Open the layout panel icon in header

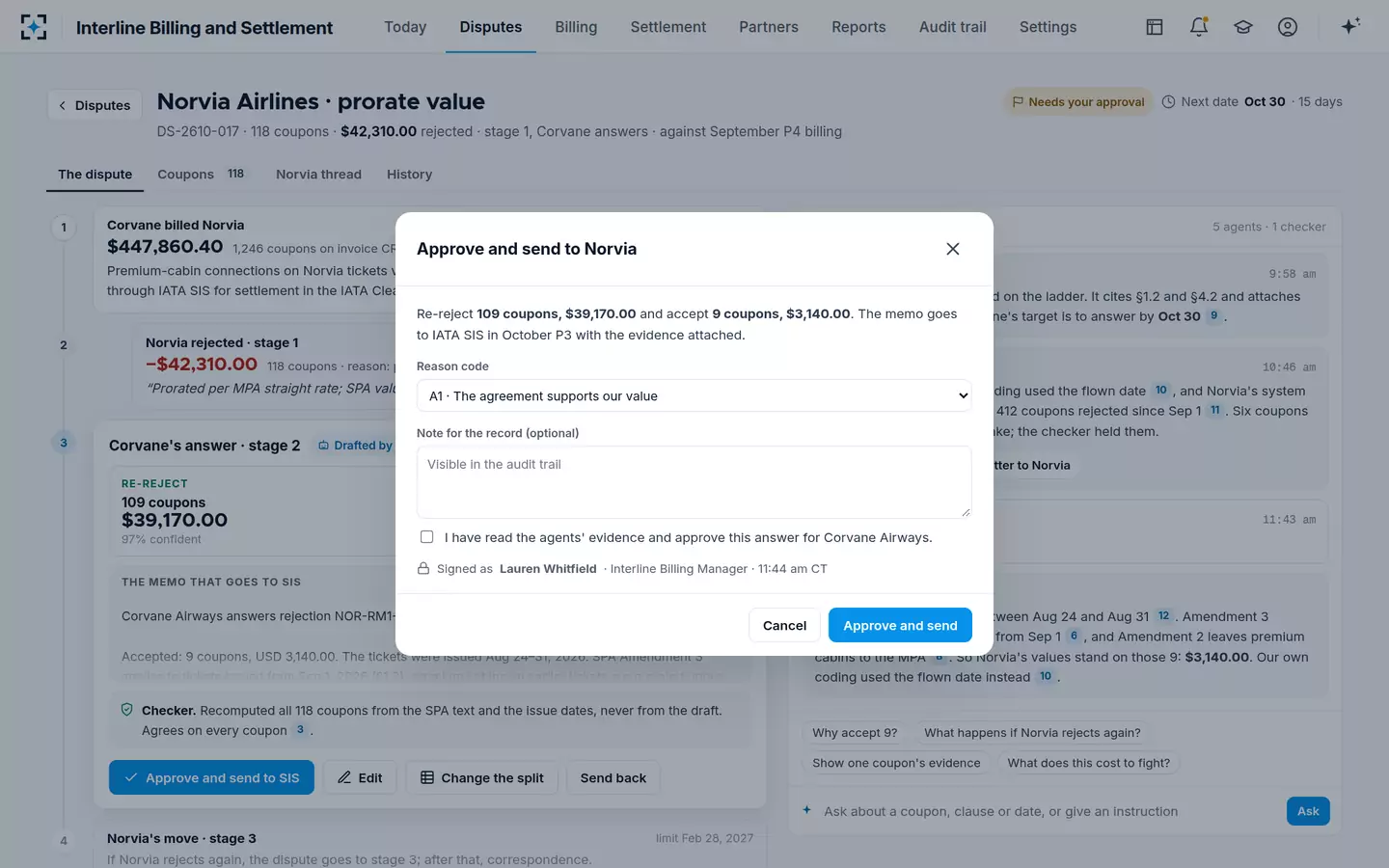[1155, 27]
